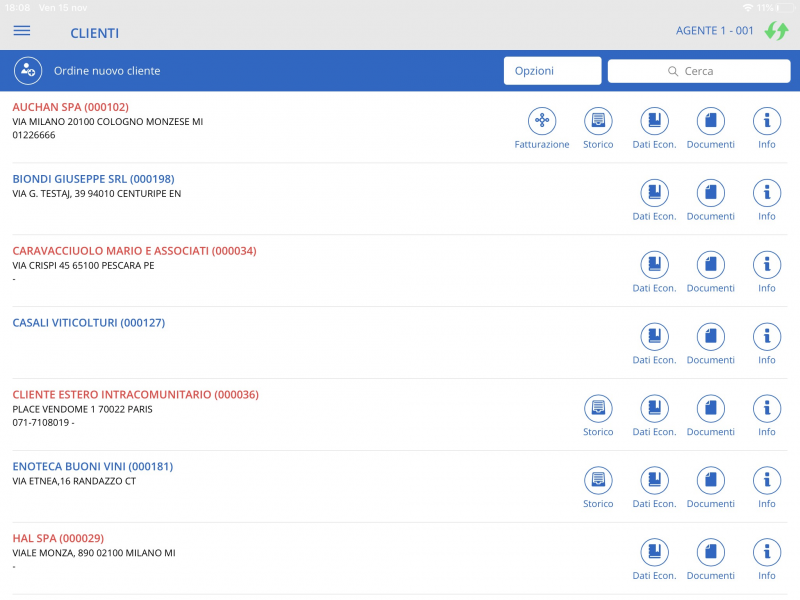Screen dimensions: 800x600
Task: Tap the Opzioni button
Action: 552,70
